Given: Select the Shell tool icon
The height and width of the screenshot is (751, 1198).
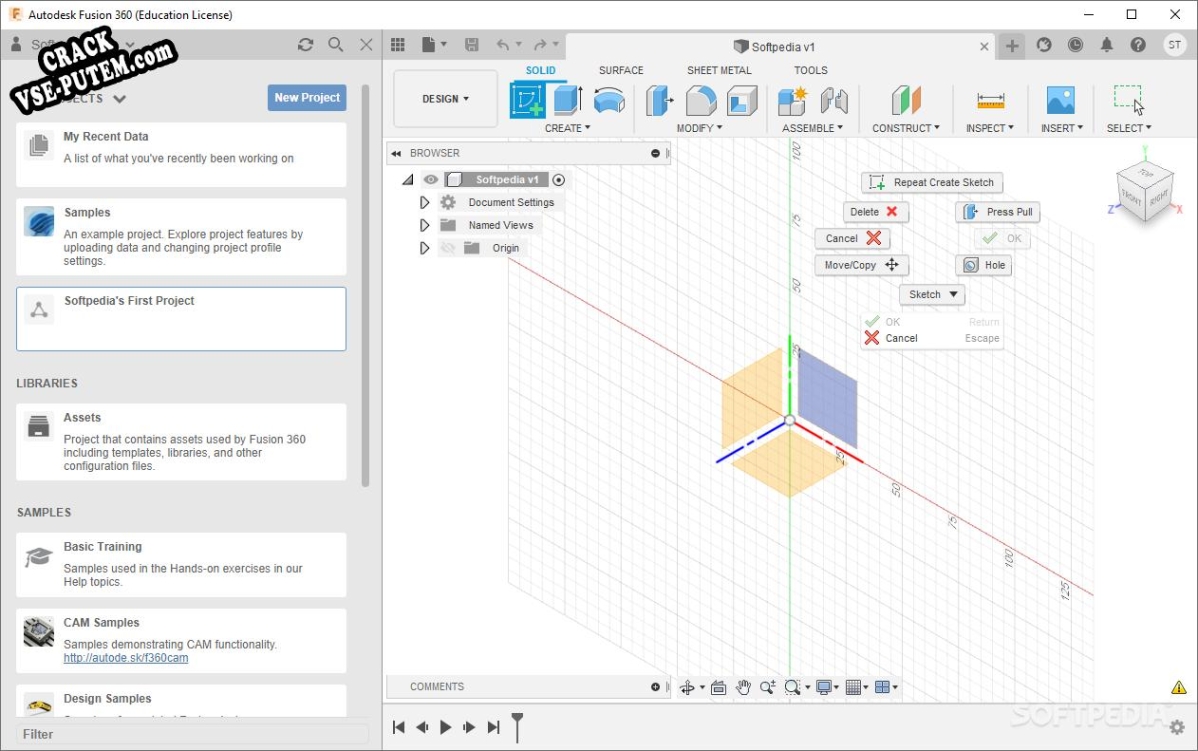Looking at the screenshot, I should [742, 100].
